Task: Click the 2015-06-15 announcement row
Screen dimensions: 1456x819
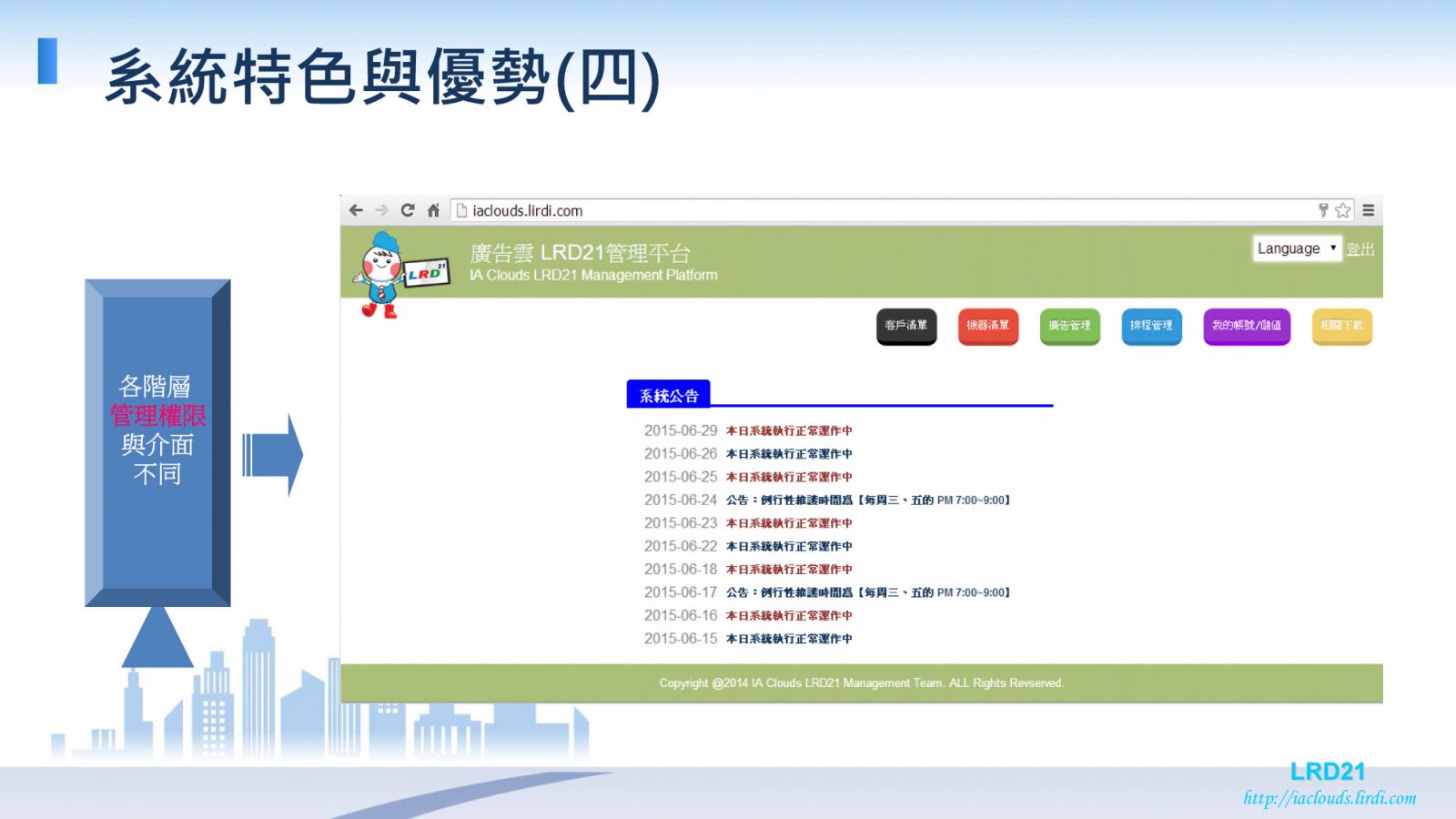Action: tap(748, 639)
